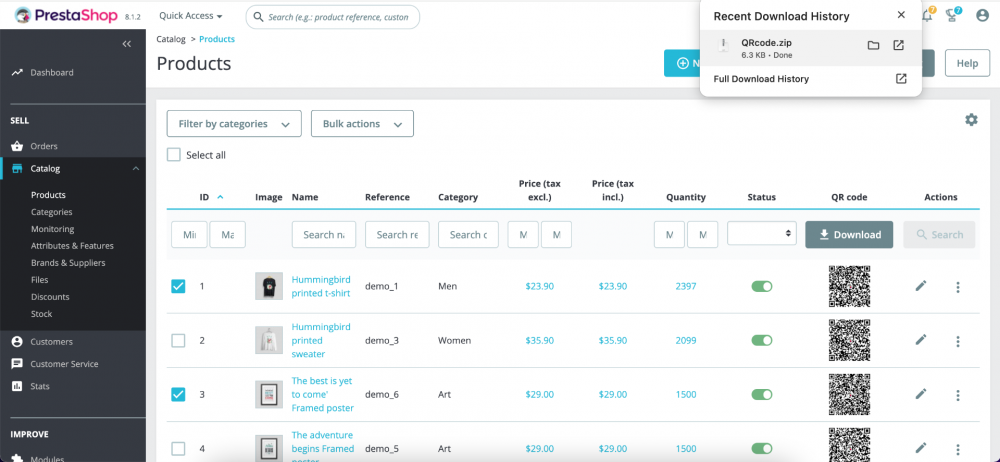Open Stats in the sidebar

point(40,386)
